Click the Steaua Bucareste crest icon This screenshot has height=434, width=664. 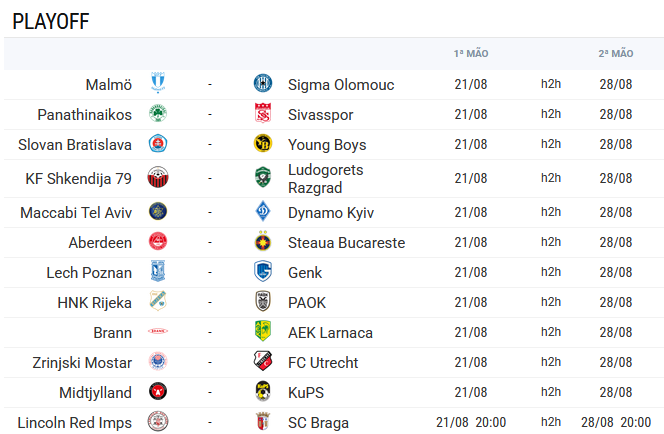tap(263, 241)
